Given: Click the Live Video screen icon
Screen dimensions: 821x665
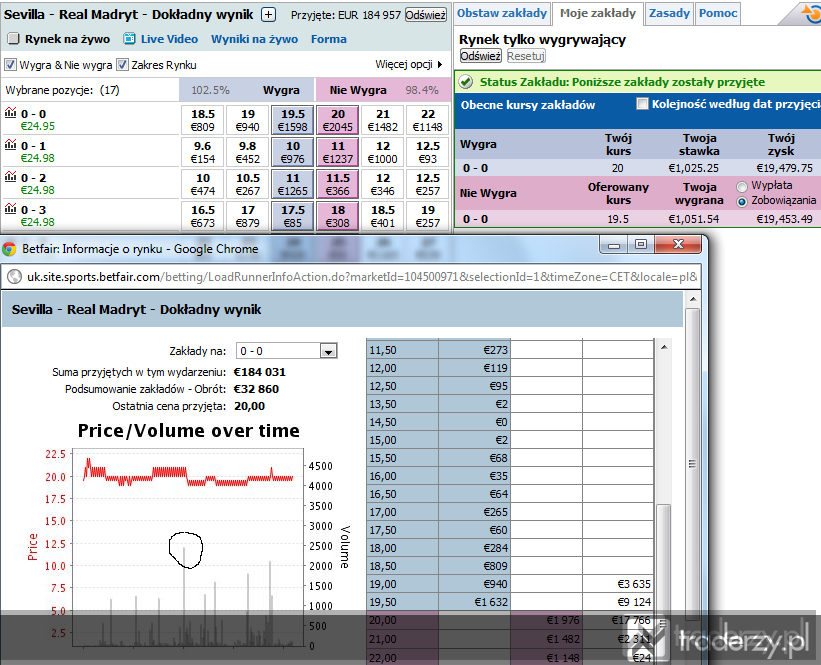Looking at the screenshot, I should [x=129, y=39].
